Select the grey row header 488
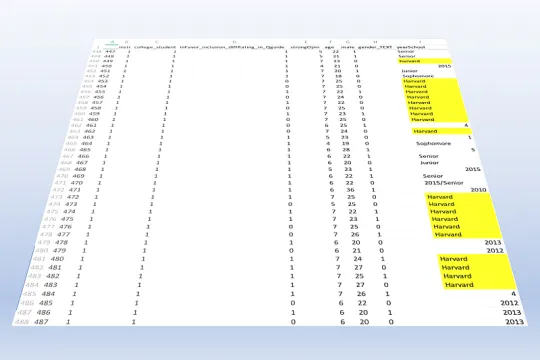This screenshot has width=540, height=360. 21,322
